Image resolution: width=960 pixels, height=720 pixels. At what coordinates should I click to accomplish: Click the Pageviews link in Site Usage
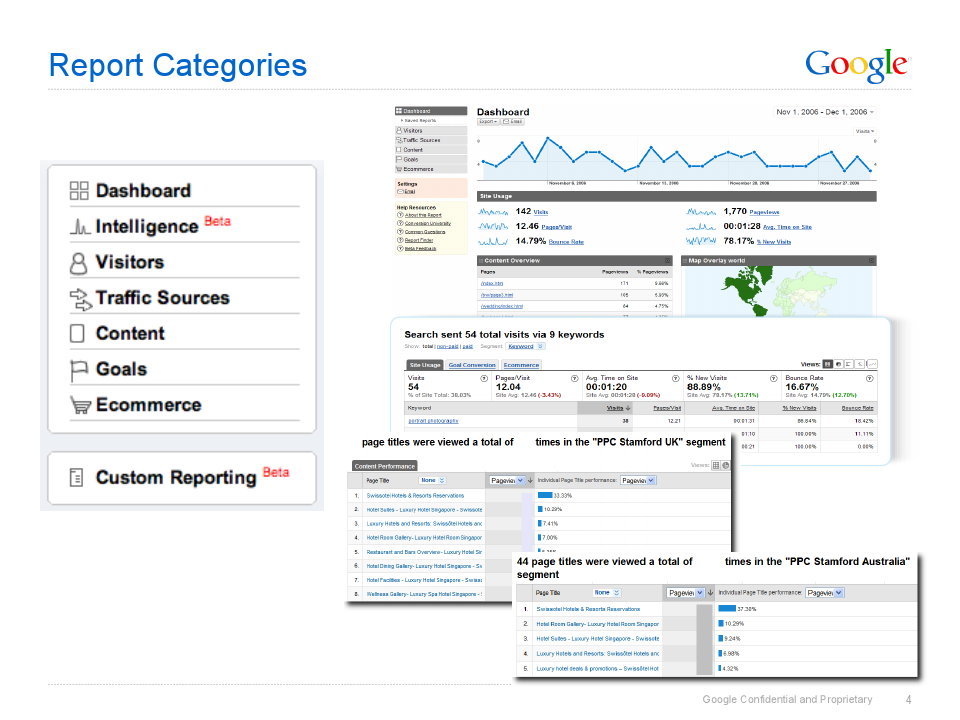(764, 212)
